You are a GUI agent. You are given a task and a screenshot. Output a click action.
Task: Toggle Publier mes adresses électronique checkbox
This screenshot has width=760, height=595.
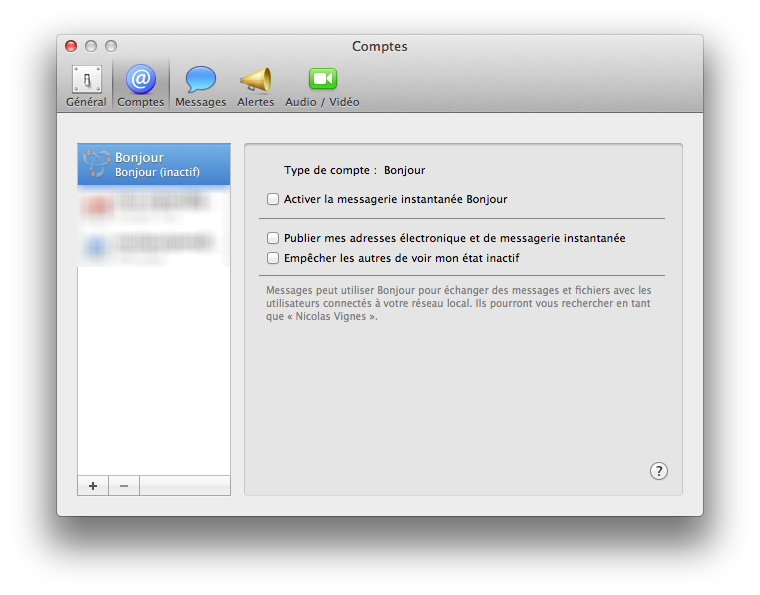(273, 238)
